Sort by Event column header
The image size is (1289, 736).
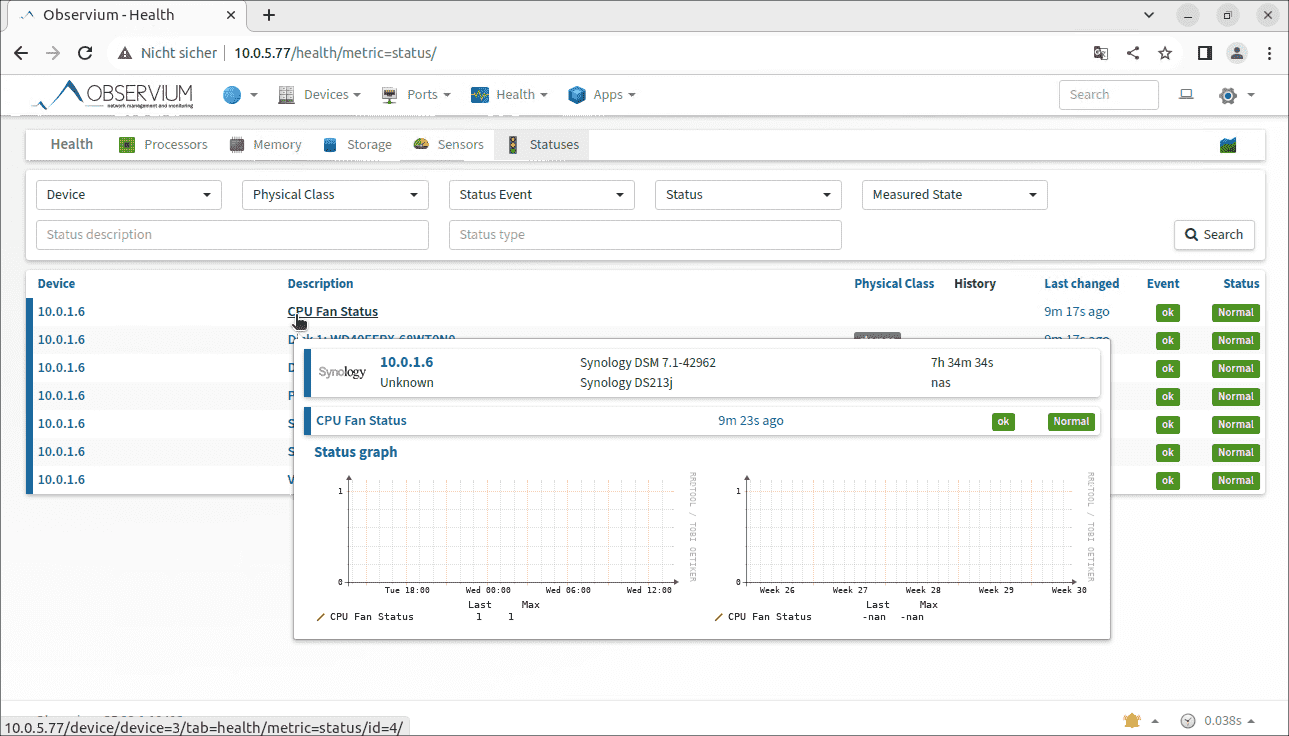[1163, 284]
